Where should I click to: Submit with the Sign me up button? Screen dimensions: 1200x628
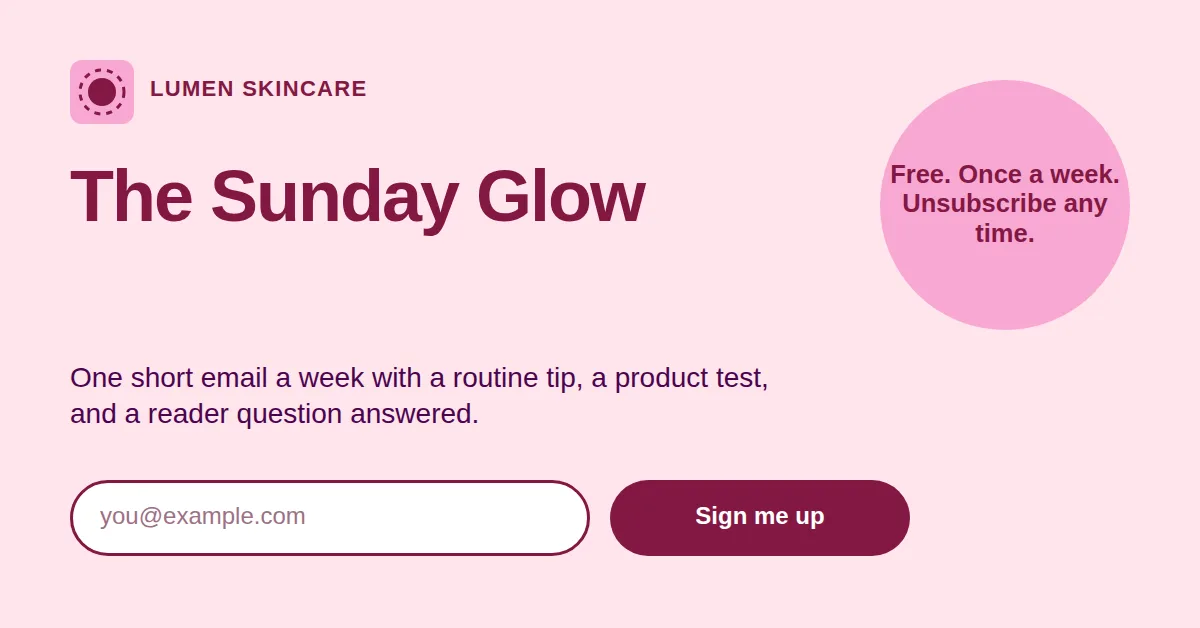tap(760, 518)
